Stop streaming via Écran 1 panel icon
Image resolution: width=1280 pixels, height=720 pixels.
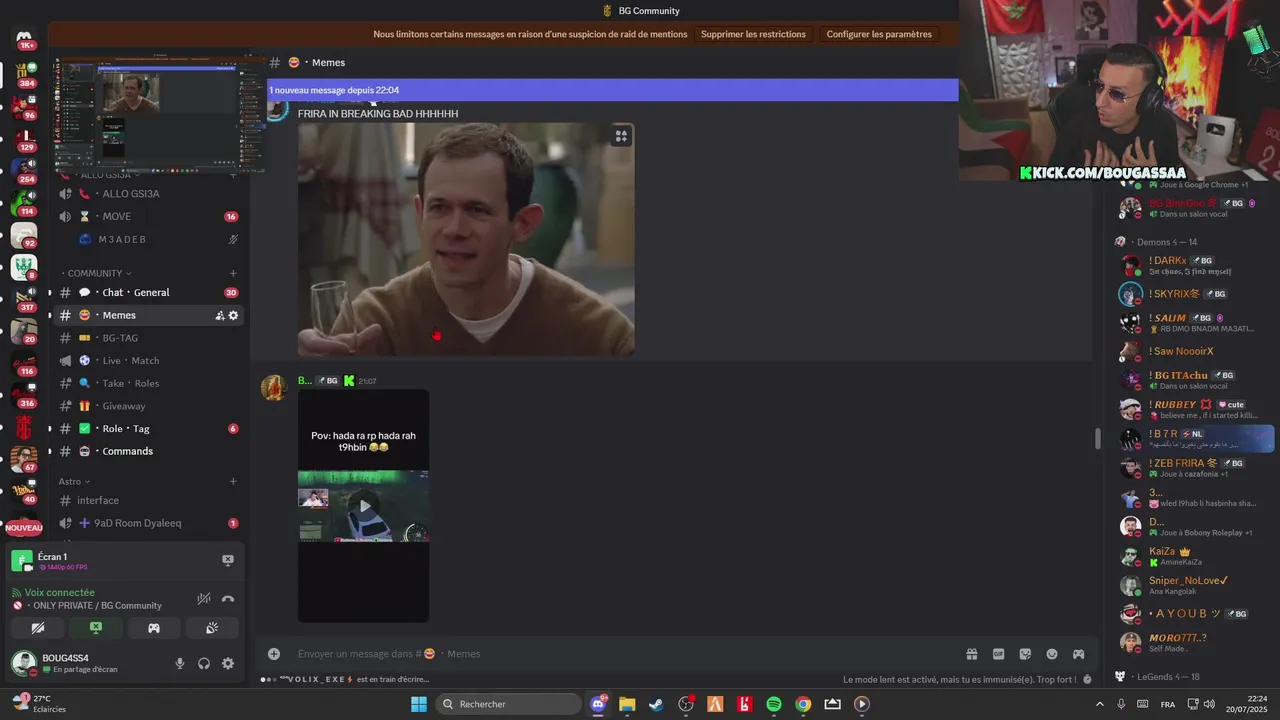pos(228,560)
